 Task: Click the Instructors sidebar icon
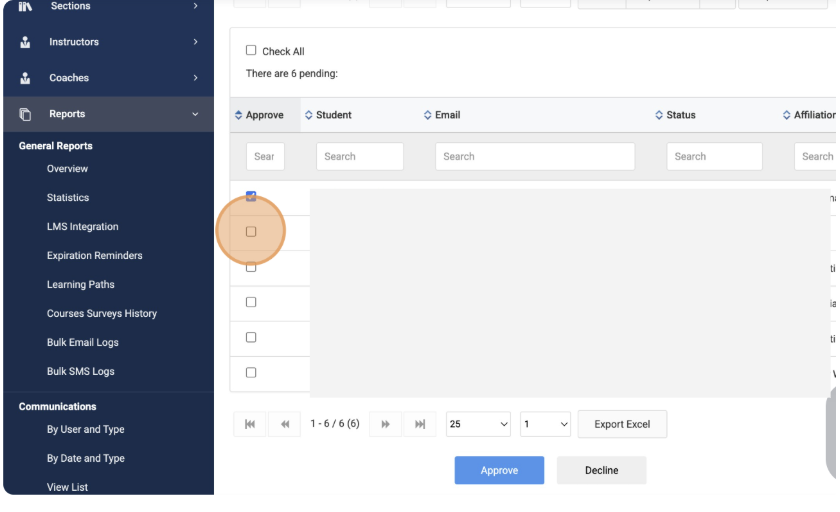24,42
